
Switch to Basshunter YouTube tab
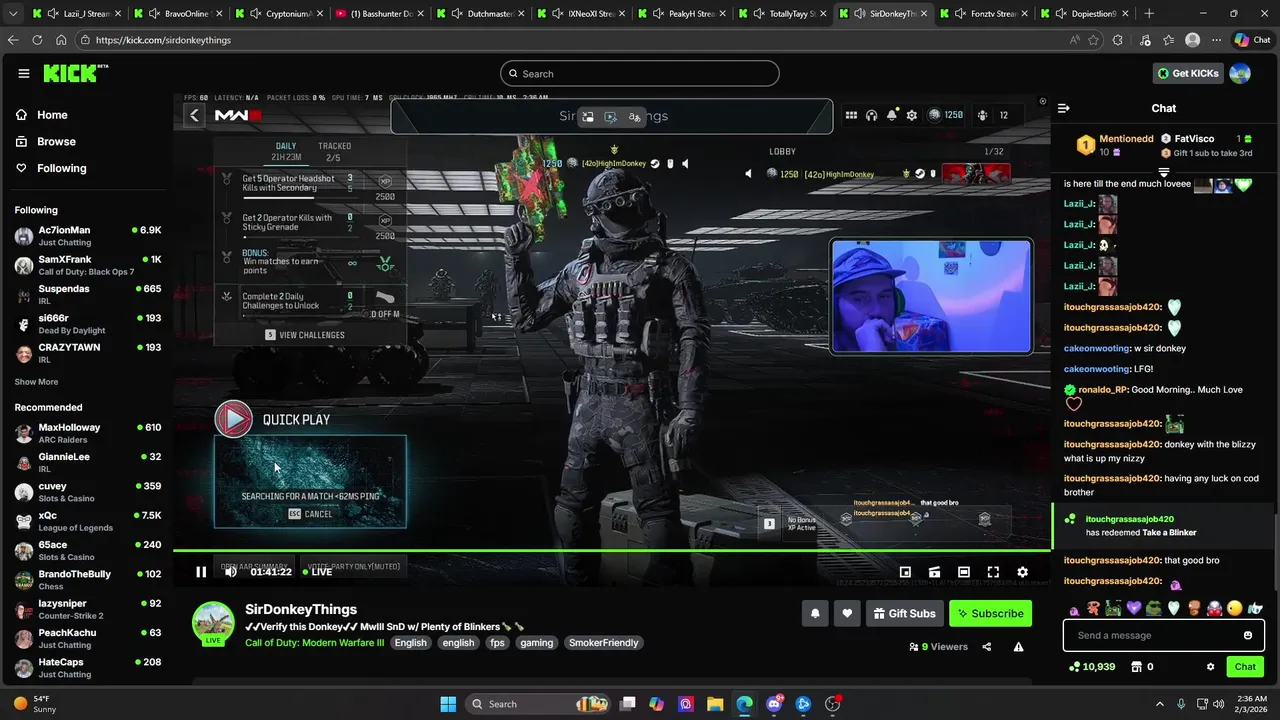click(381, 14)
